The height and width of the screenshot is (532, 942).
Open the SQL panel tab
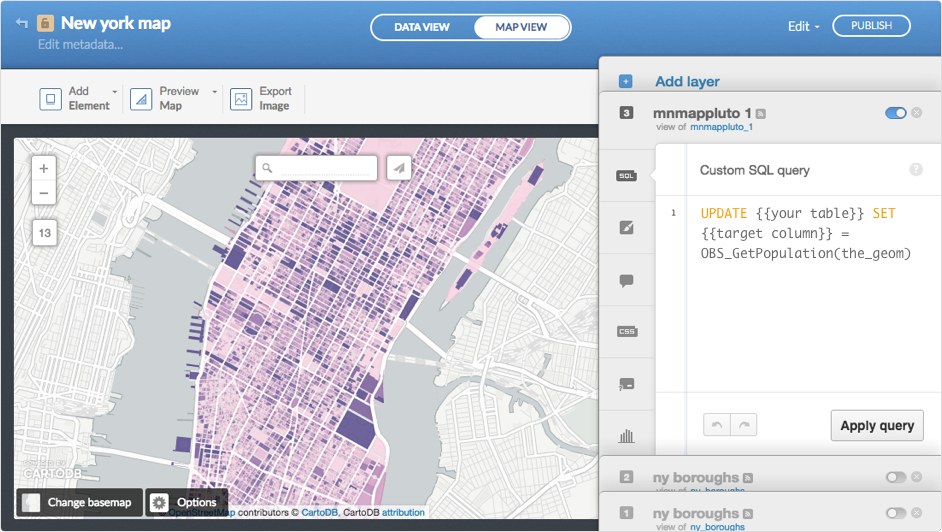(627, 175)
